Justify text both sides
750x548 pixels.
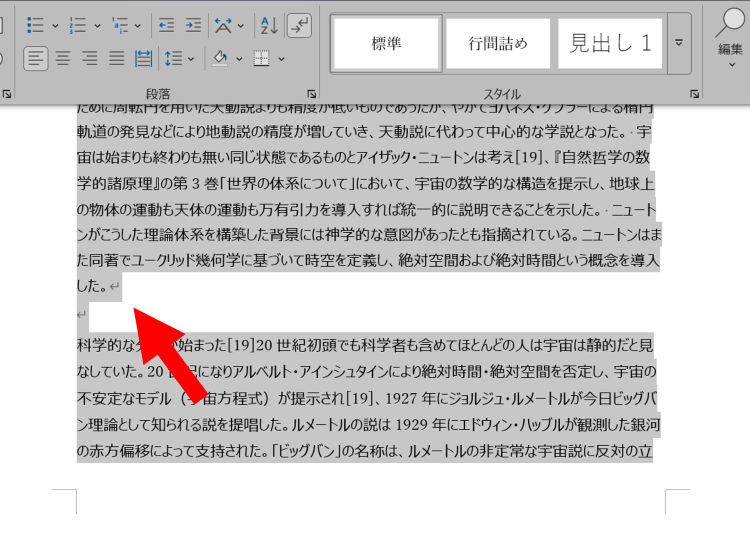116,59
